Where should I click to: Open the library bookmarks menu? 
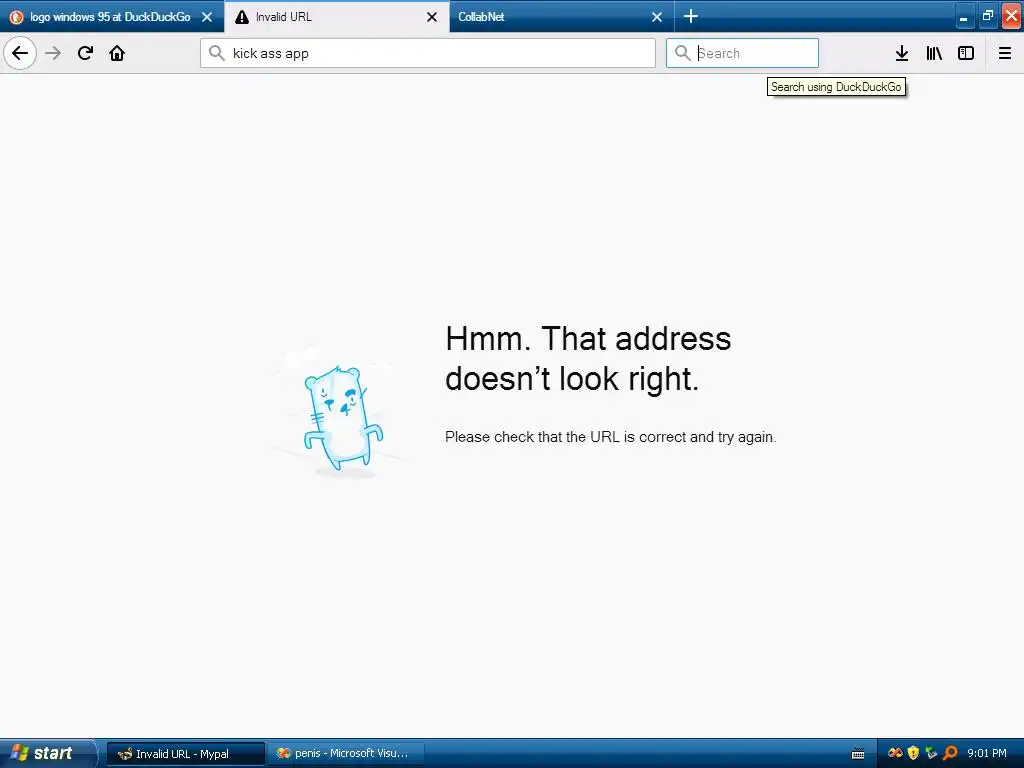tap(934, 53)
